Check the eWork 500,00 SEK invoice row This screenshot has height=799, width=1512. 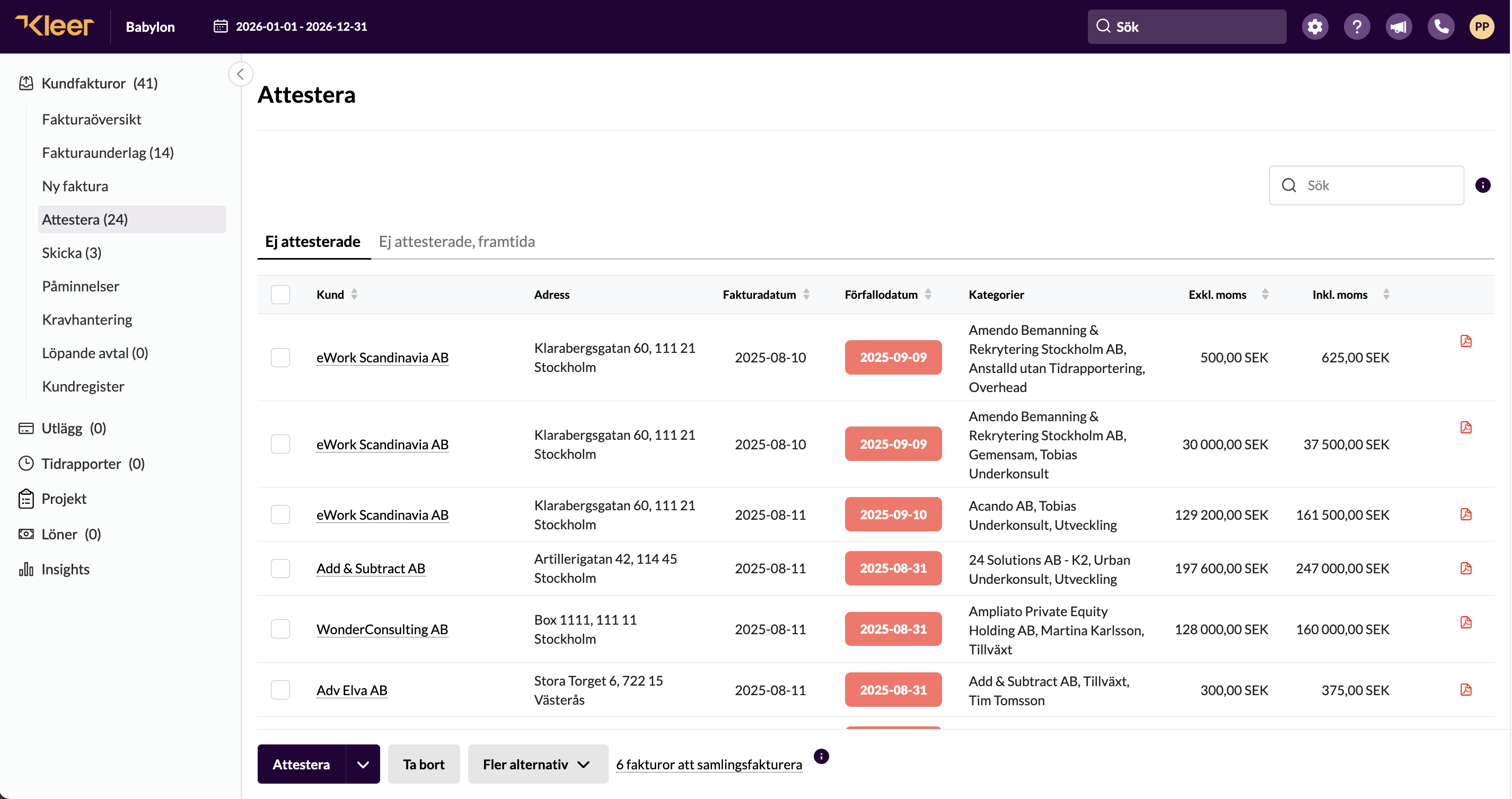pyautogui.click(x=280, y=357)
